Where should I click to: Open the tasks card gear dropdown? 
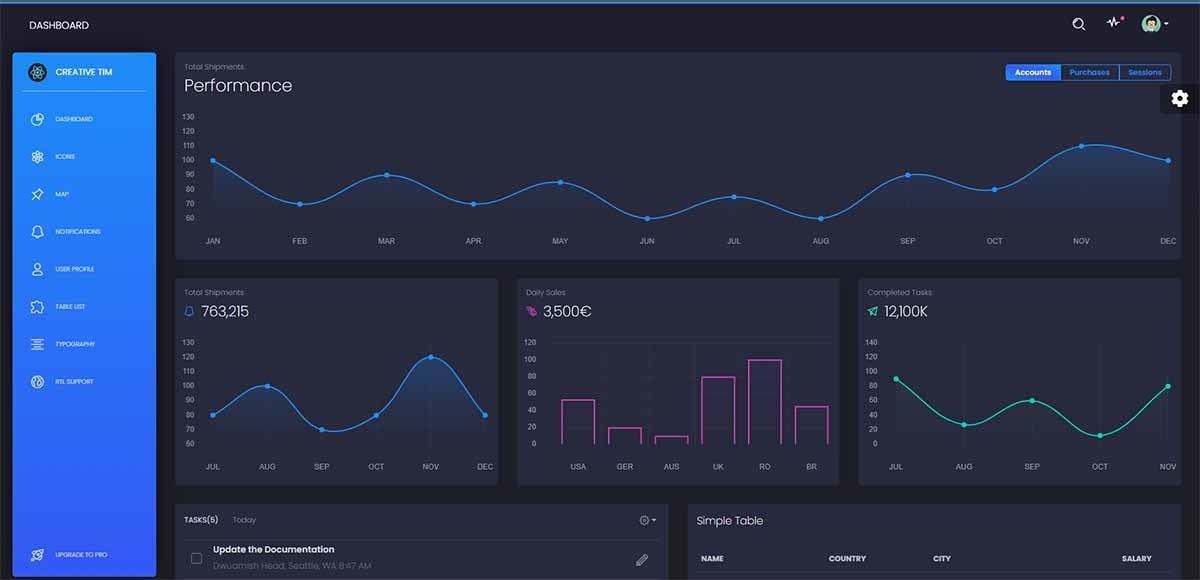tap(648, 520)
